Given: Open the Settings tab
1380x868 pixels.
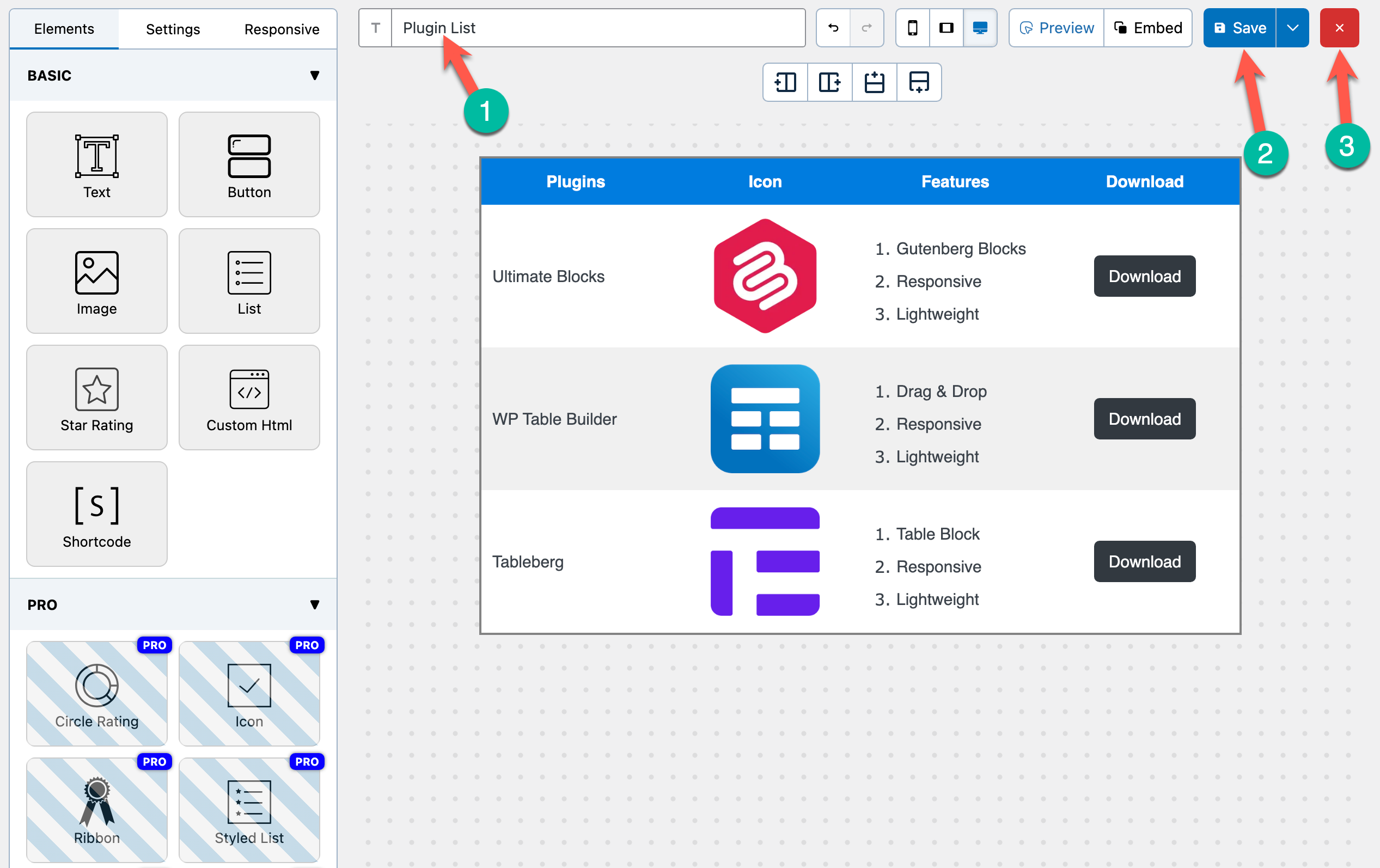Looking at the screenshot, I should click(x=173, y=29).
